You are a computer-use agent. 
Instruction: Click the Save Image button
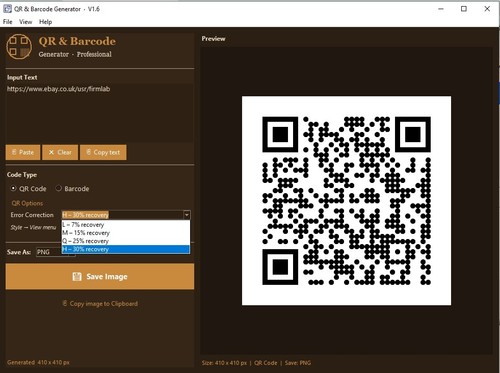point(100,276)
